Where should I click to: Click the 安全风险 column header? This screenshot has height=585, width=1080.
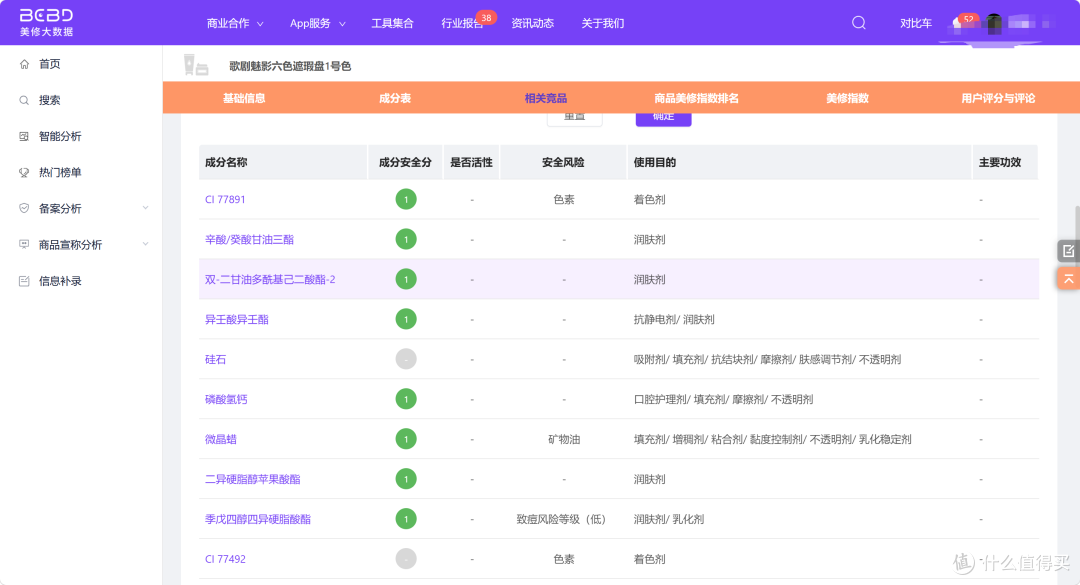(x=563, y=162)
